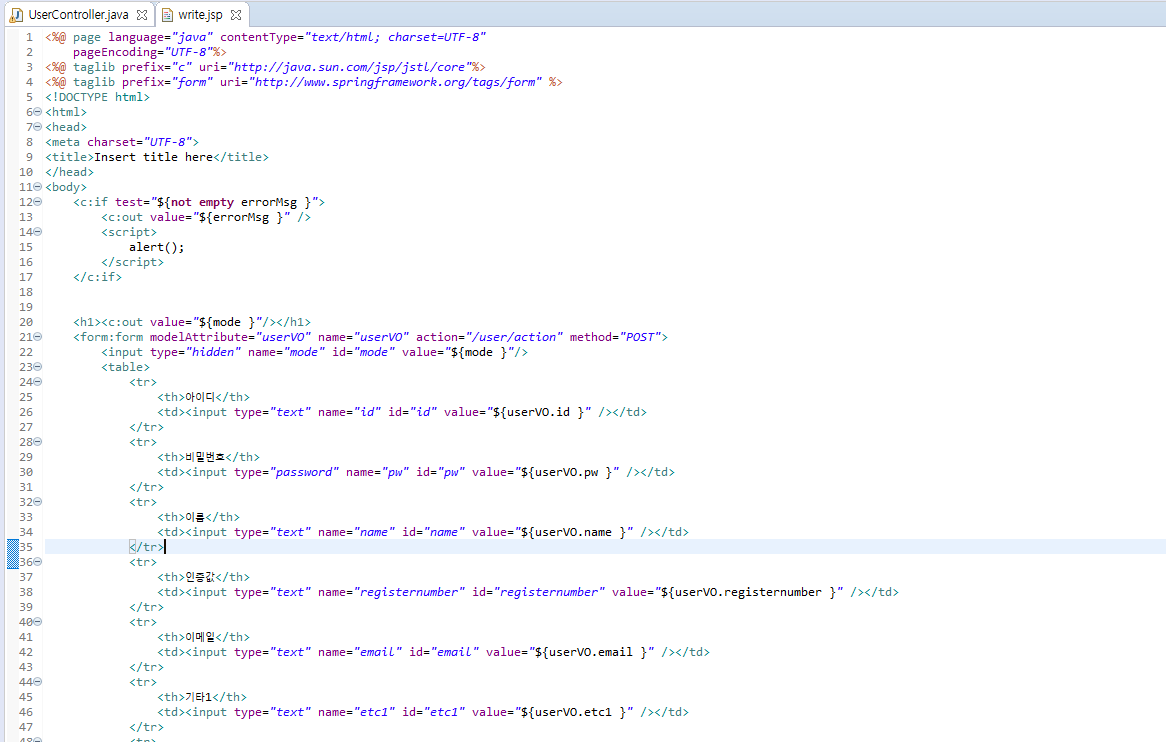Click the "hidden" input type value
This screenshot has width=1166, height=742.
213,352
